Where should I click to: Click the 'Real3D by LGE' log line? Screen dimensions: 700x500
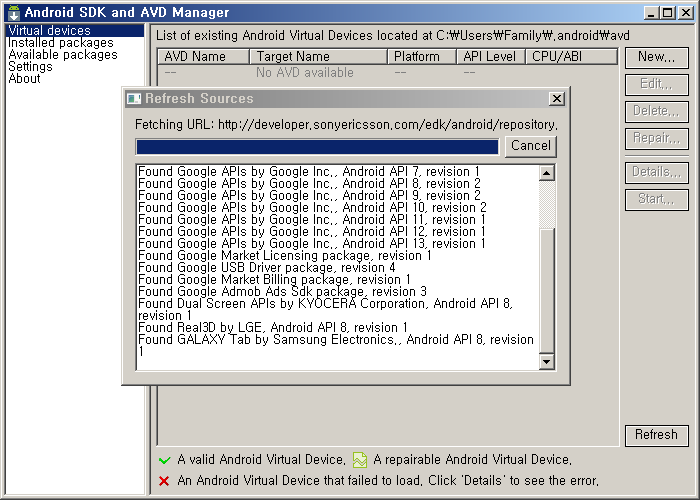coord(273,328)
